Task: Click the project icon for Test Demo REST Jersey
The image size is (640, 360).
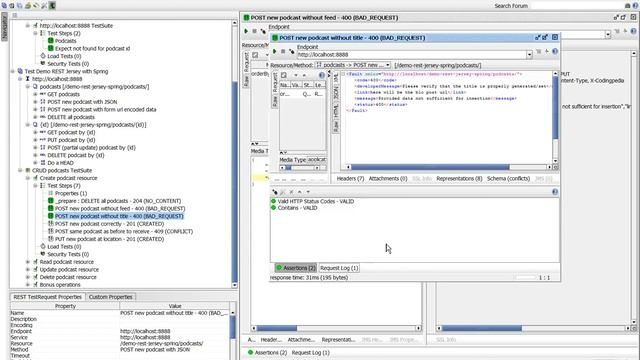Action: pos(20,71)
